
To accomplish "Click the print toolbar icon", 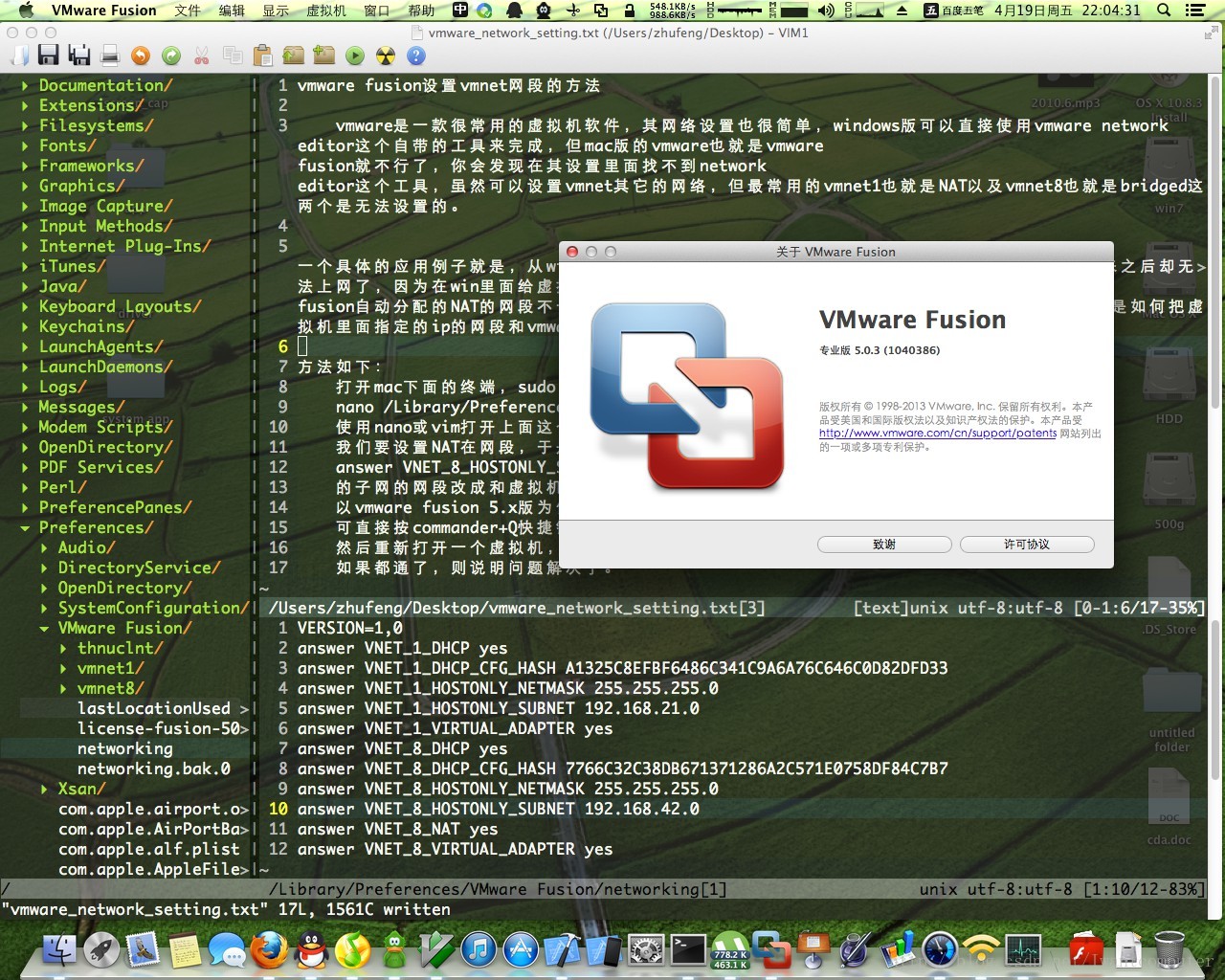I will (x=110, y=56).
